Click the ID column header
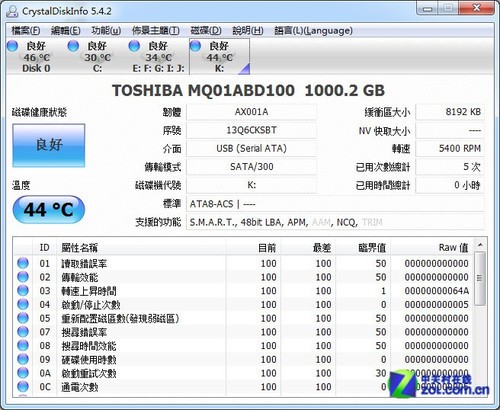Viewport: 500px width, 410px height. [x=45, y=247]
